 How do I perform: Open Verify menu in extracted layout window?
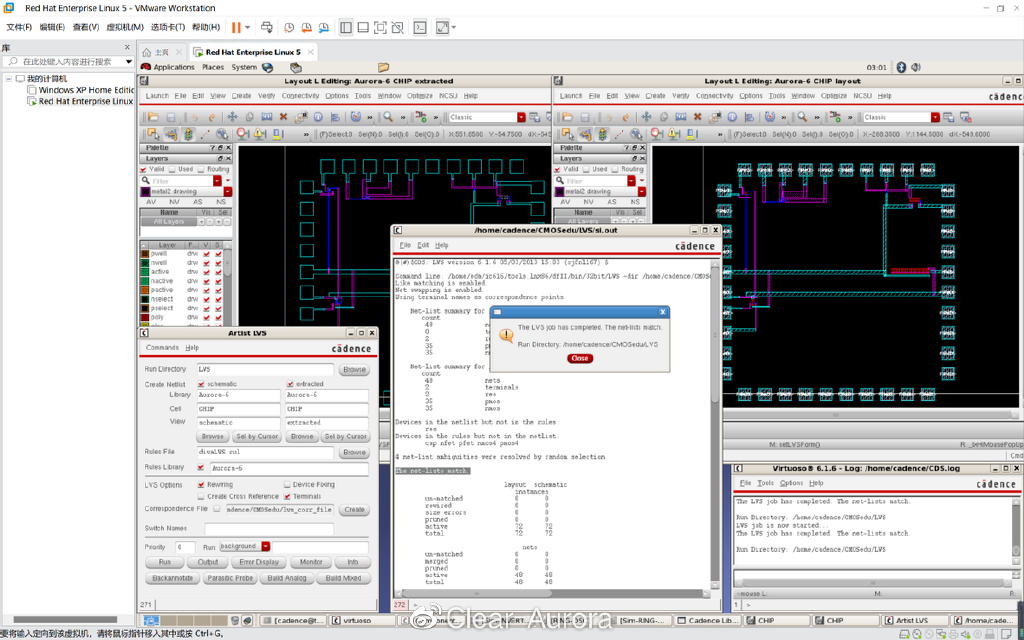266,96
